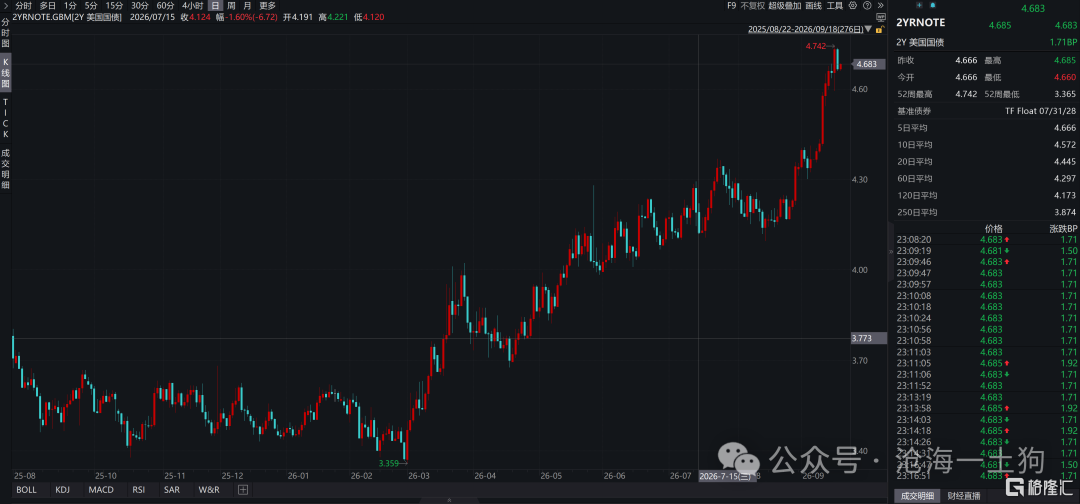
Task: Expand more toolbar options double-chevron
Action: [x=881, y=6]
